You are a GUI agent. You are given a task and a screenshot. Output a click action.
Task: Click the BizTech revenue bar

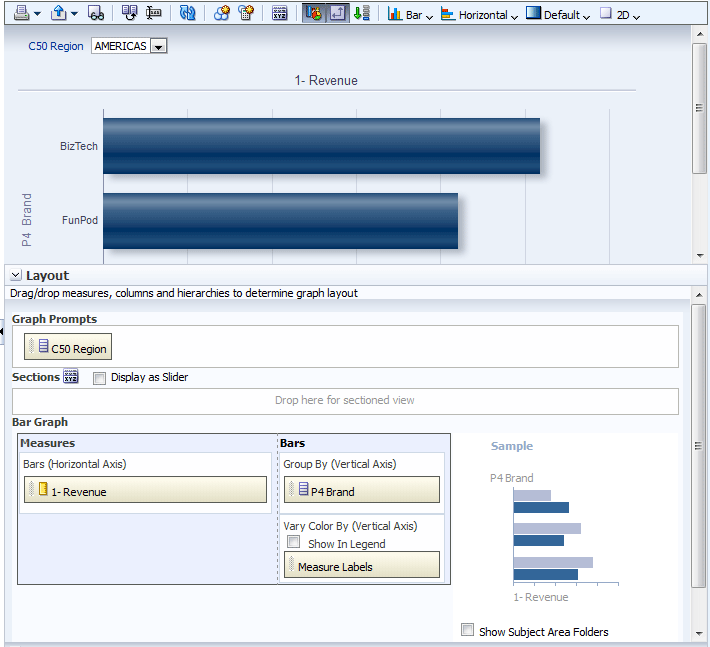point(321,146)
